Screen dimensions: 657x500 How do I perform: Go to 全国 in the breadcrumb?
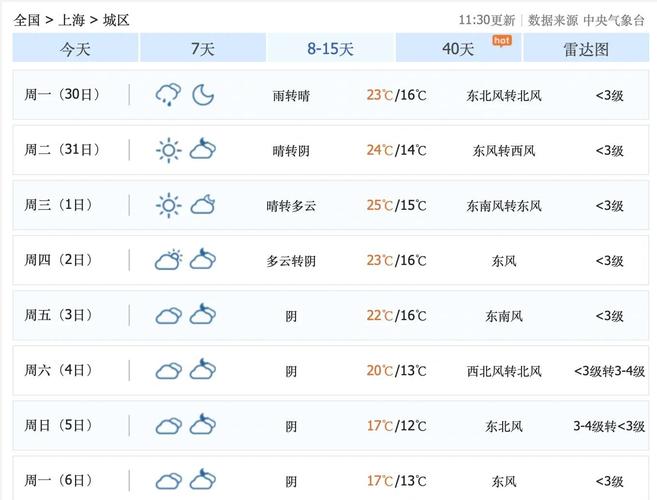click(x=27, y=19)
